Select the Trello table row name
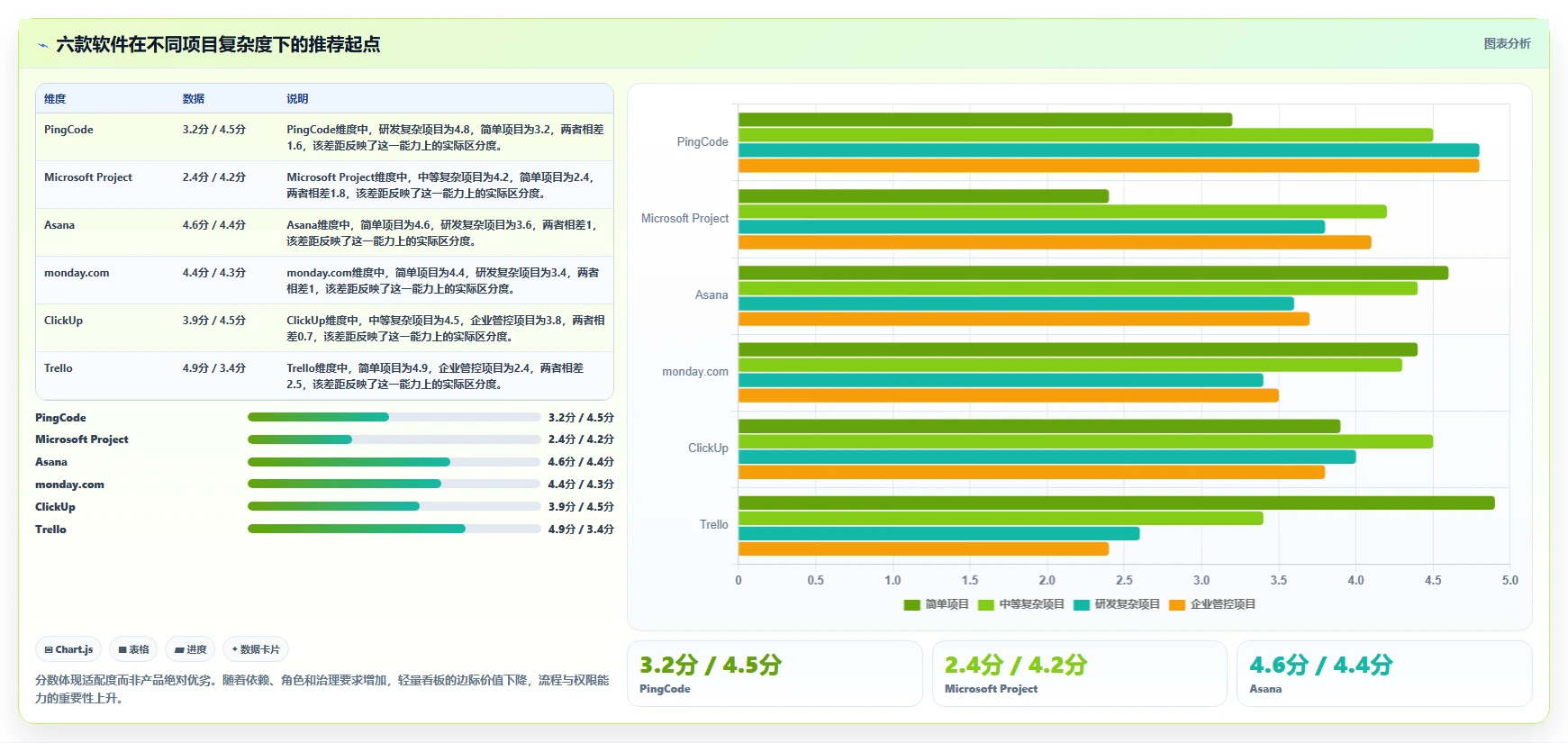 (x=59, y=368)
